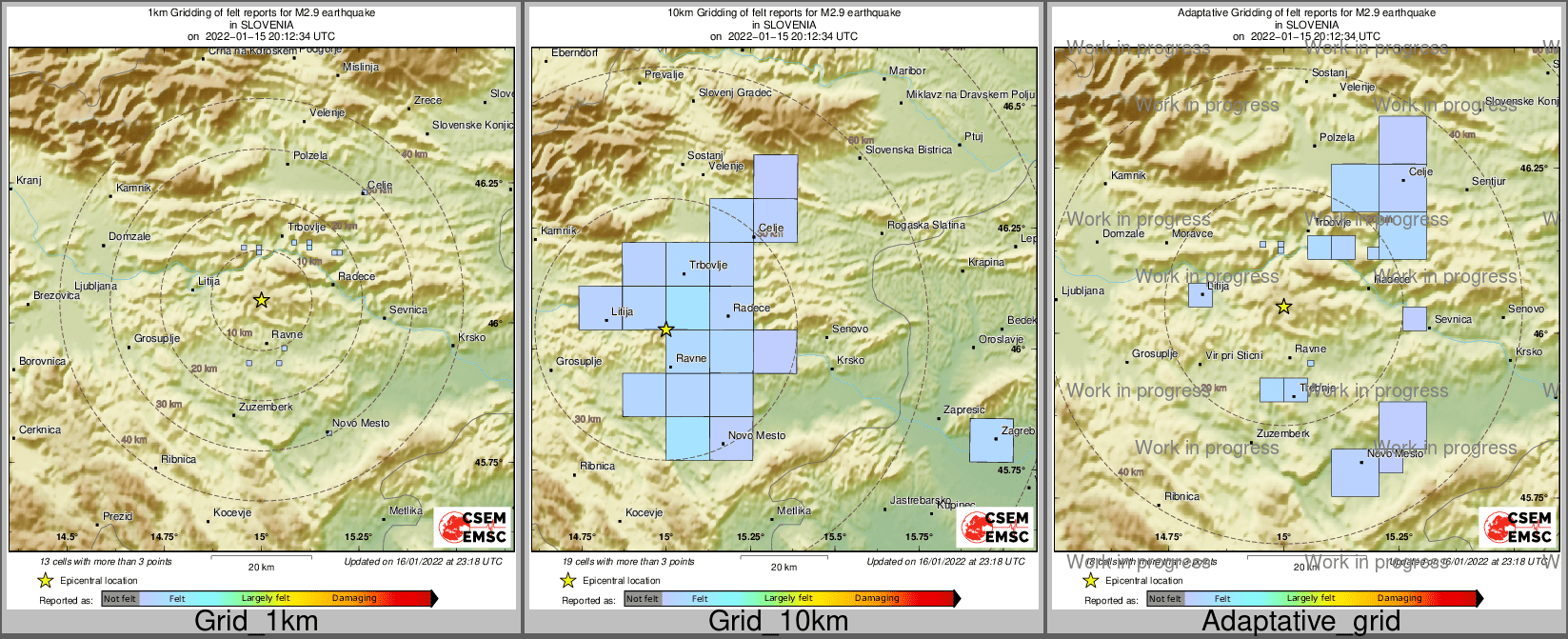1568x639 pixels.
Task: Click the 'Not felt' swatch in the 10km legend
Action: [643, 598]
